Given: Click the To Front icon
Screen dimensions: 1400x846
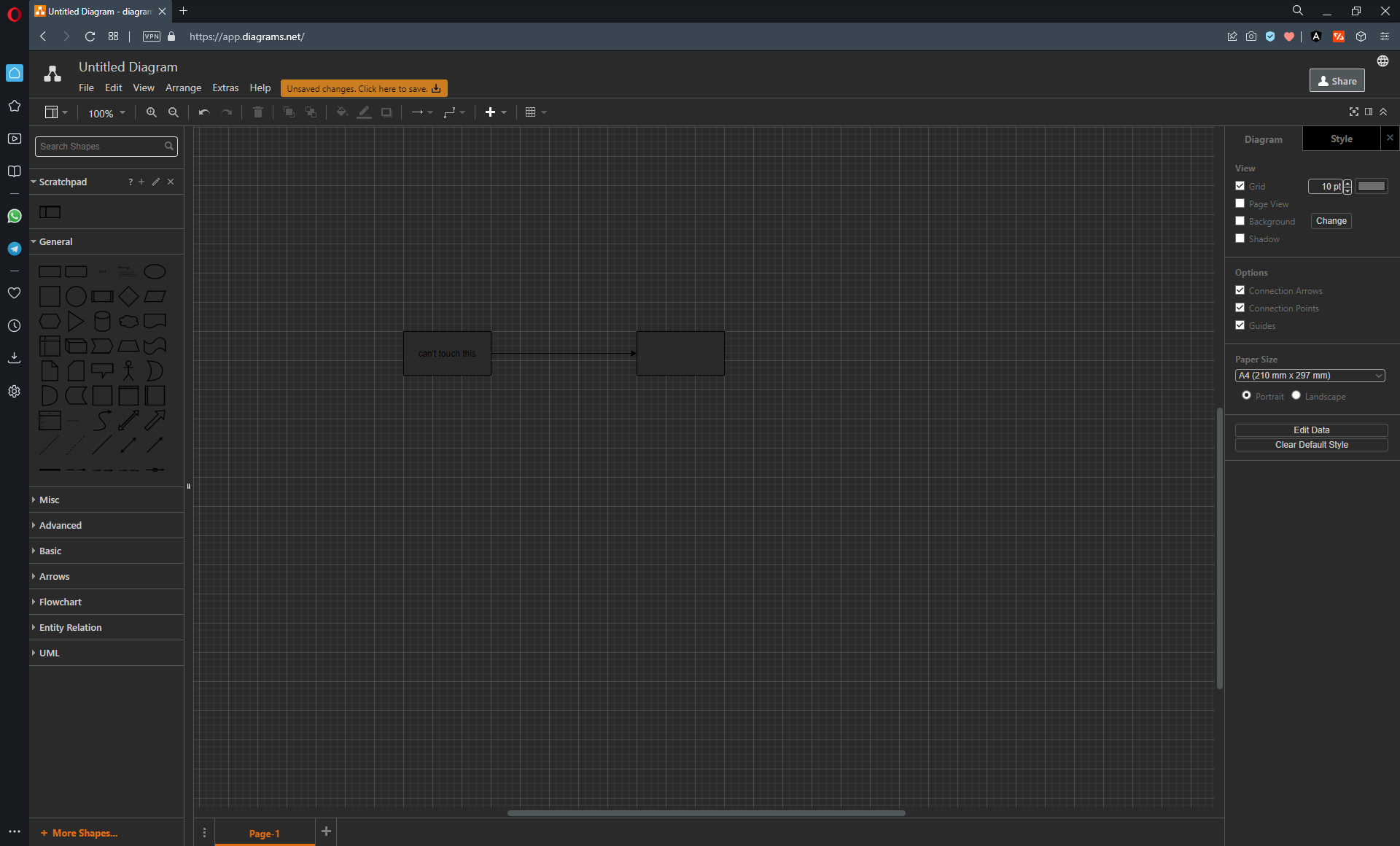Looking at the screenshot, I should tap(289, 112).
